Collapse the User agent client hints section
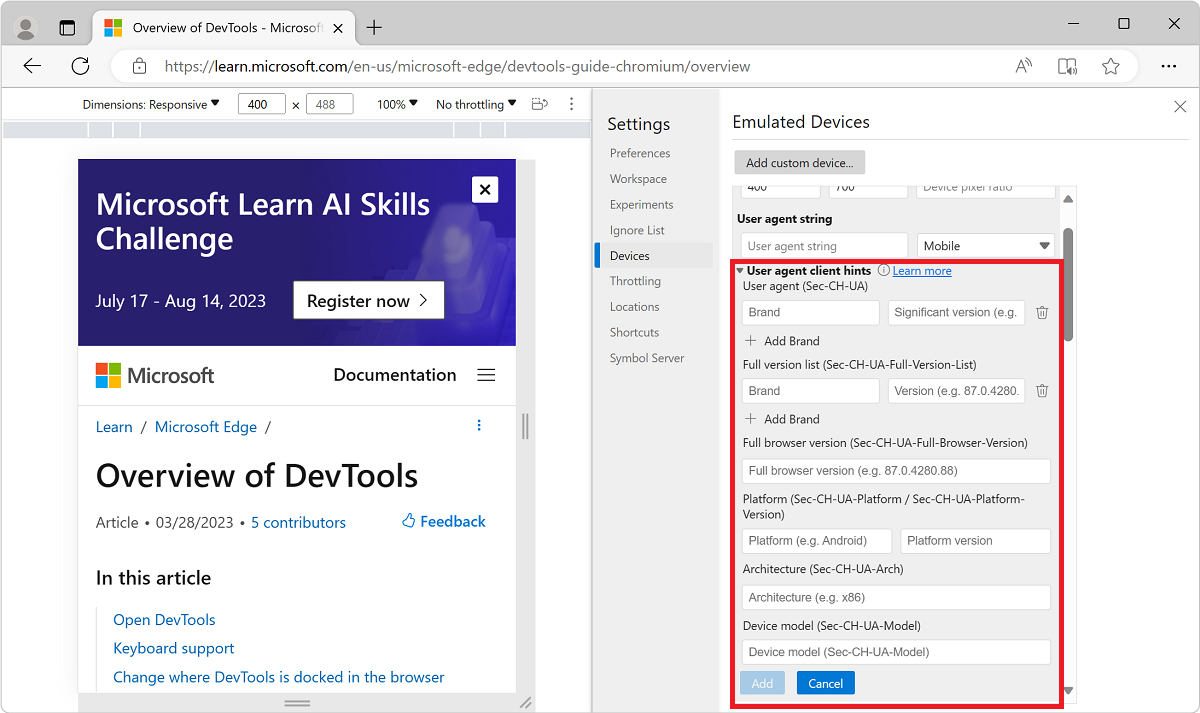This screenshot has height=713, width=1200. tap(740, 270)
